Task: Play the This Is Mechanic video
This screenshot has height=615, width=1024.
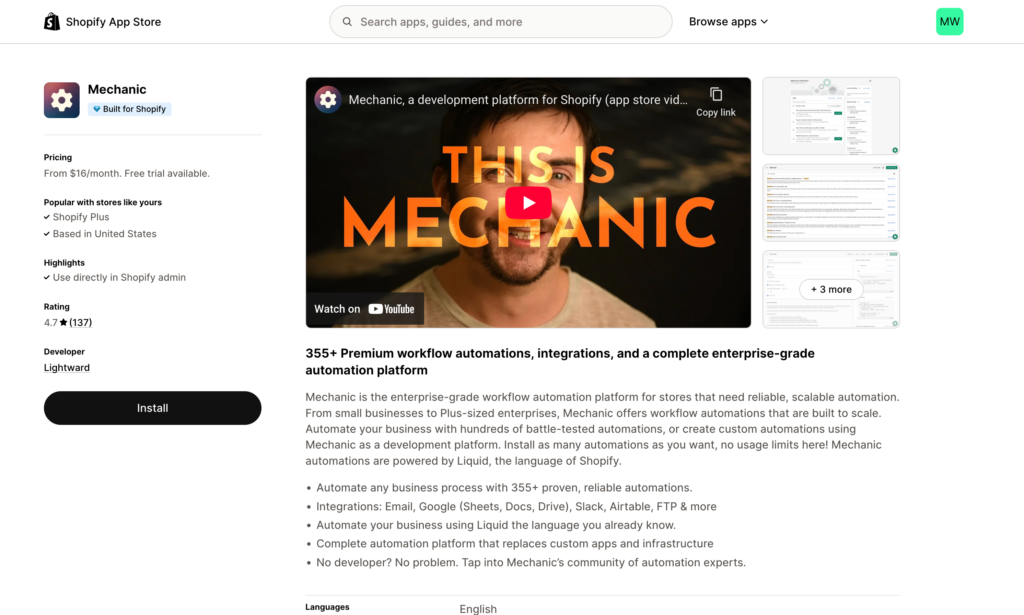Action: 527,201
